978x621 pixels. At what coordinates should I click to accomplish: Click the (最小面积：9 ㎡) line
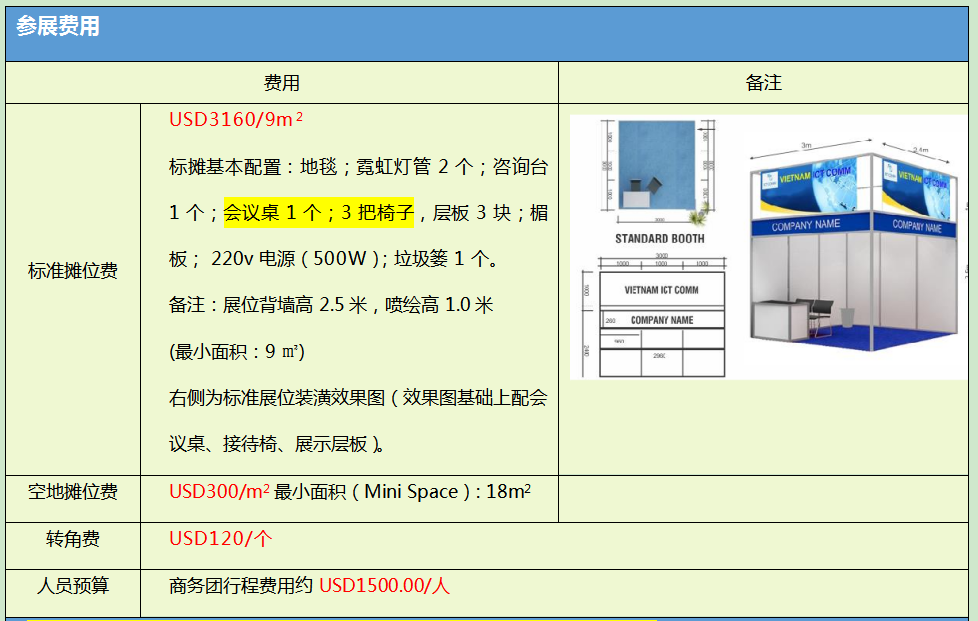(237, 351)
